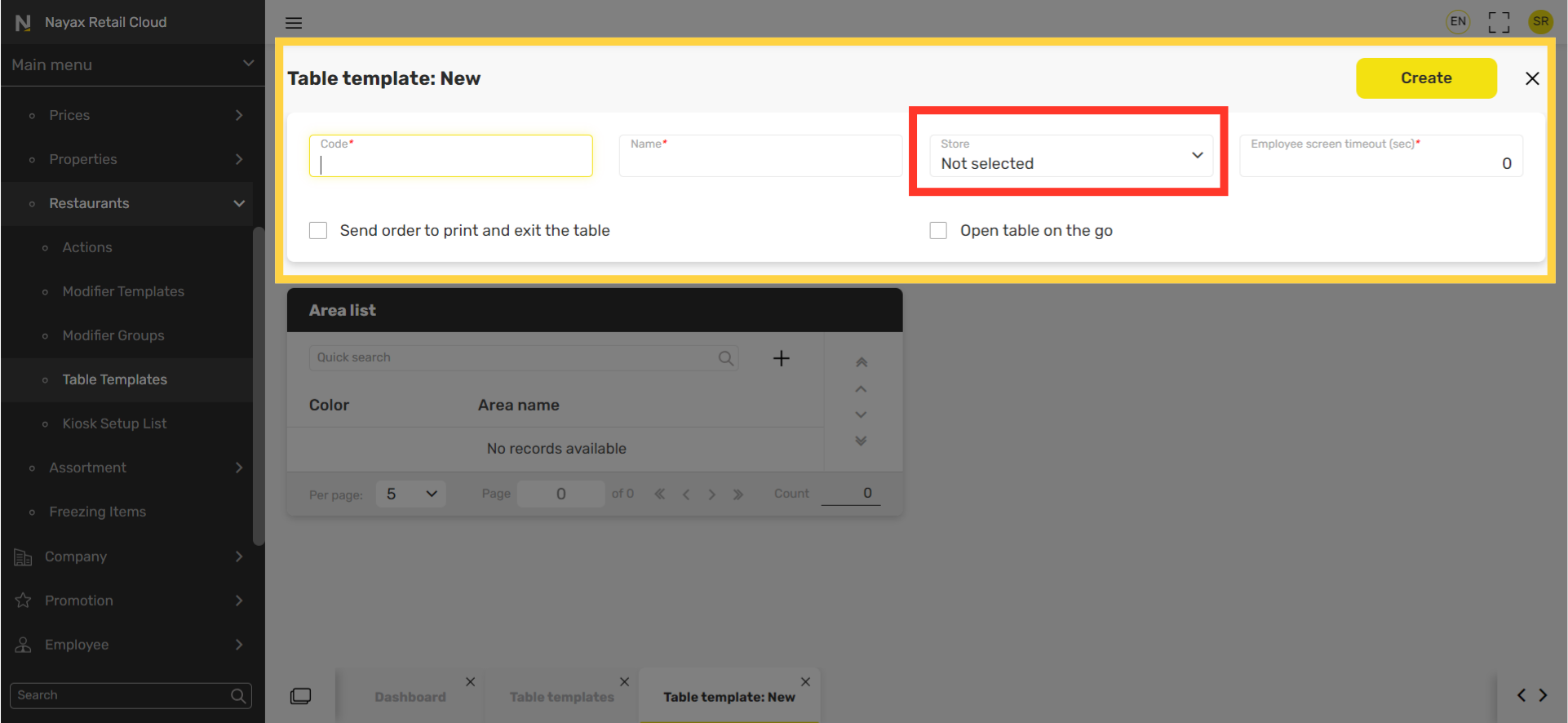
Task: Change language via EN icon
Action: click(1458, 22)
